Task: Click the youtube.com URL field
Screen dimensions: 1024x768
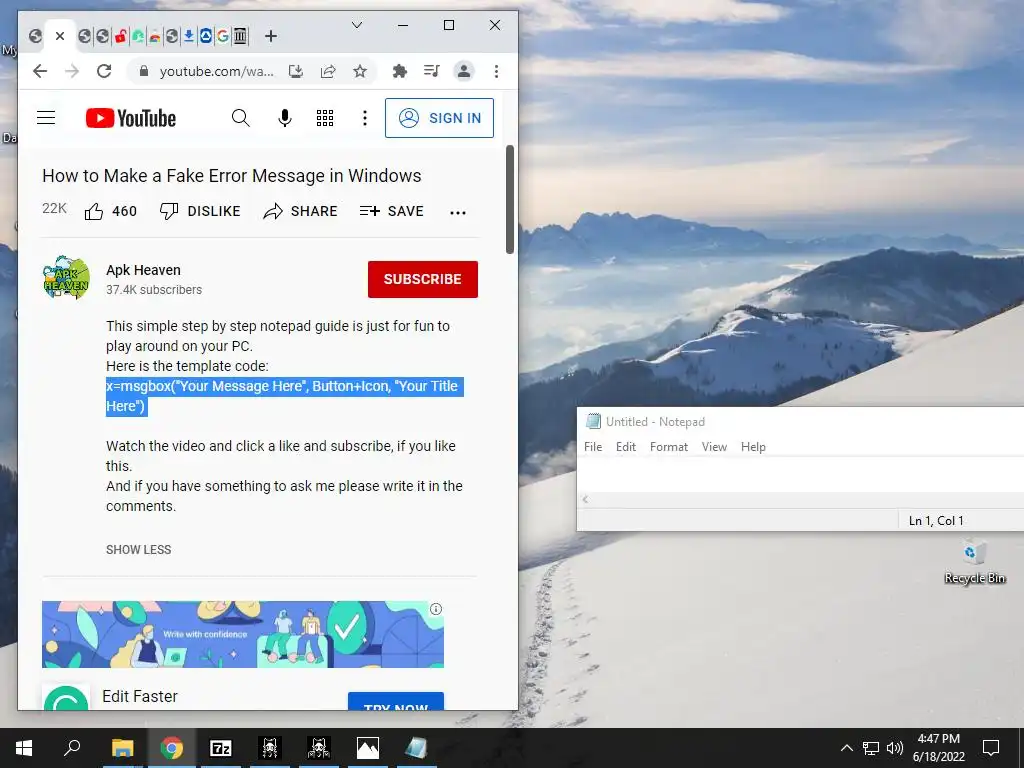Action: pyautogui.click(x=216, y=71)
